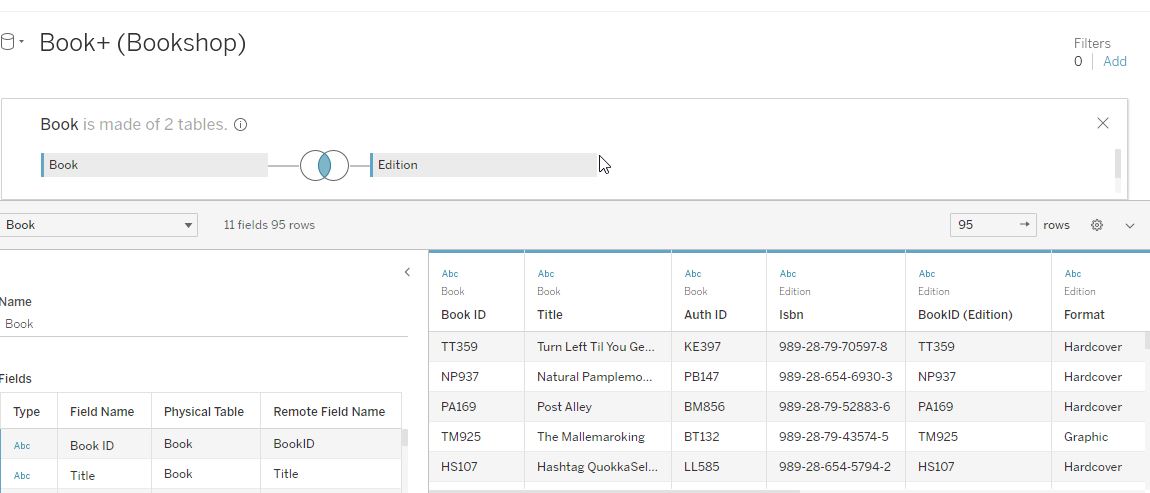Image resolution: width=1150 pixels, height=493 pixels.
Task: Expand the chevron next to grid settings
Action: coord(1130,226)
